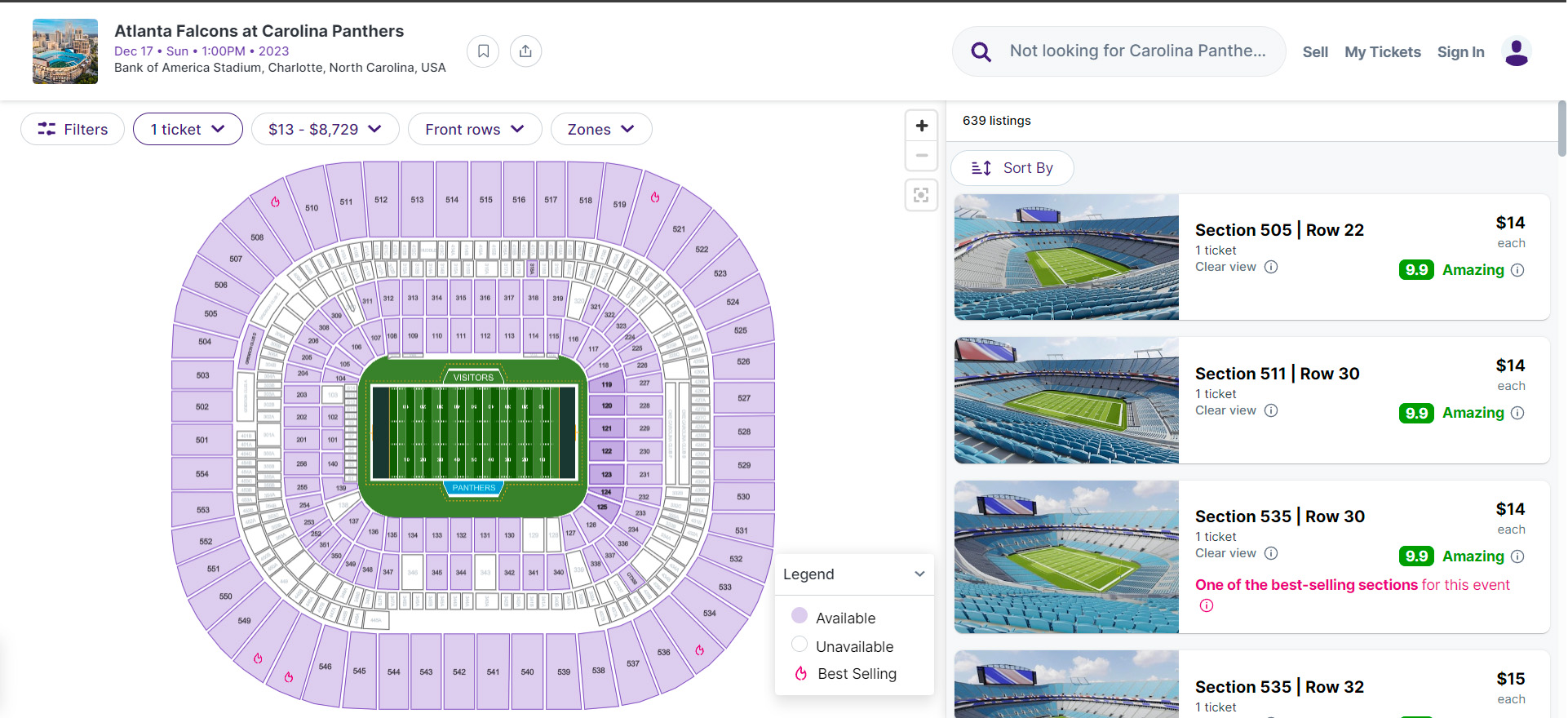Open Section 505 Row 22 listing photo
This screenshot has height=718, width=1568.
click(x=1066, y=257)
